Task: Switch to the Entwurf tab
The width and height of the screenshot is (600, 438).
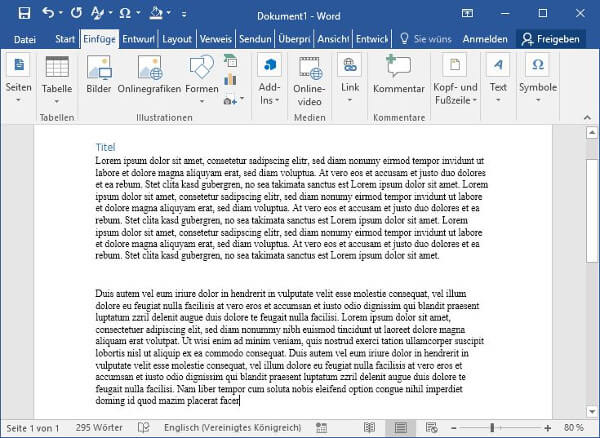Action: (139, 39)
